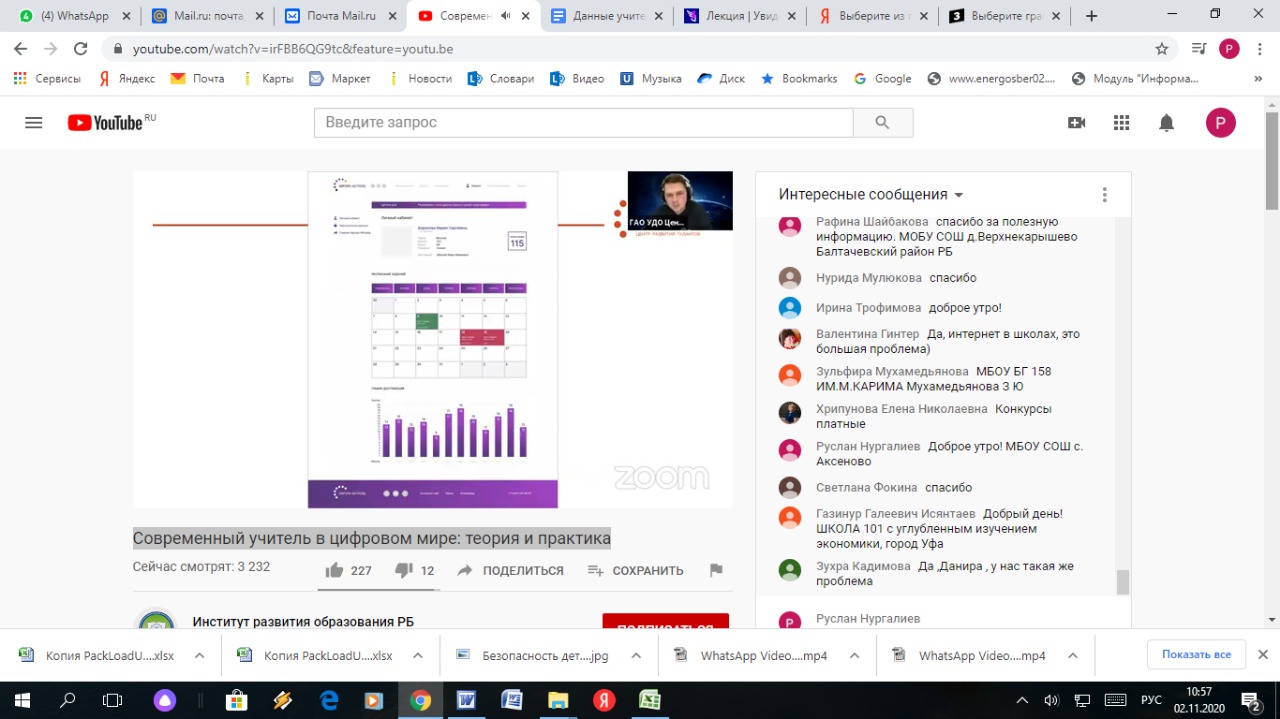This screenshot has width=1280, height=719.
Task: Click the 'Введите запрос' search field
Action: pos(583,122)
